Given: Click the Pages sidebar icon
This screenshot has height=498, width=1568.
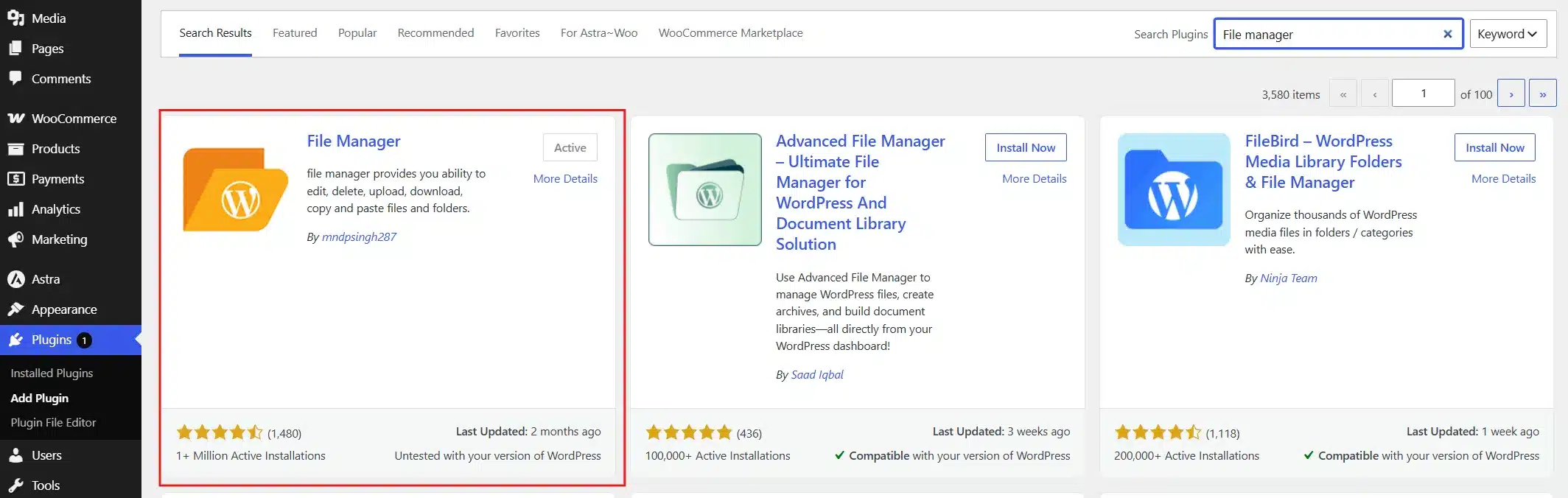Looking at the screenshot, I should [15, 49].
